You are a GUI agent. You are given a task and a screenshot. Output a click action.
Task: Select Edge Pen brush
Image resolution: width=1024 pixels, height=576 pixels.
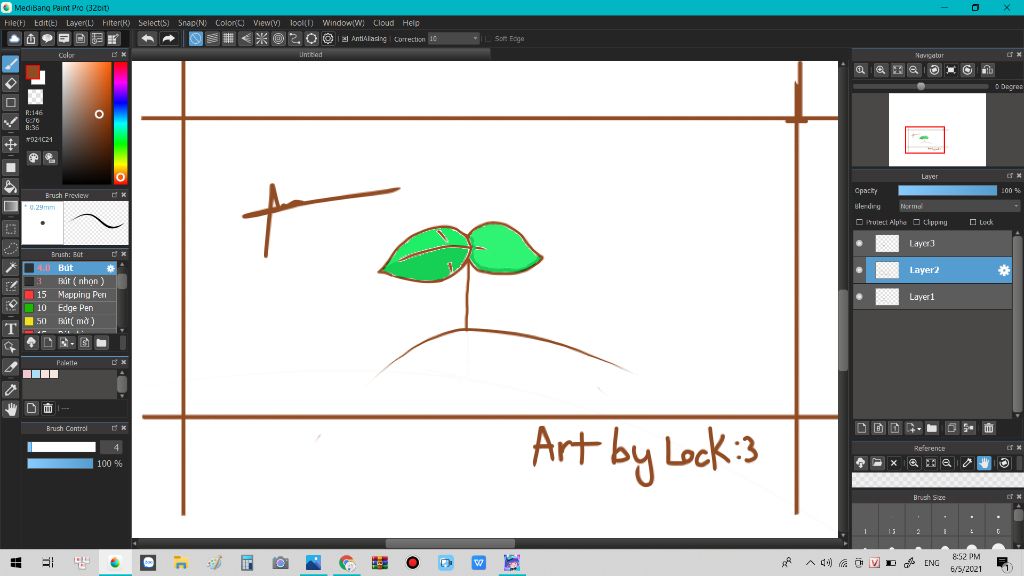tap(70, 308)
